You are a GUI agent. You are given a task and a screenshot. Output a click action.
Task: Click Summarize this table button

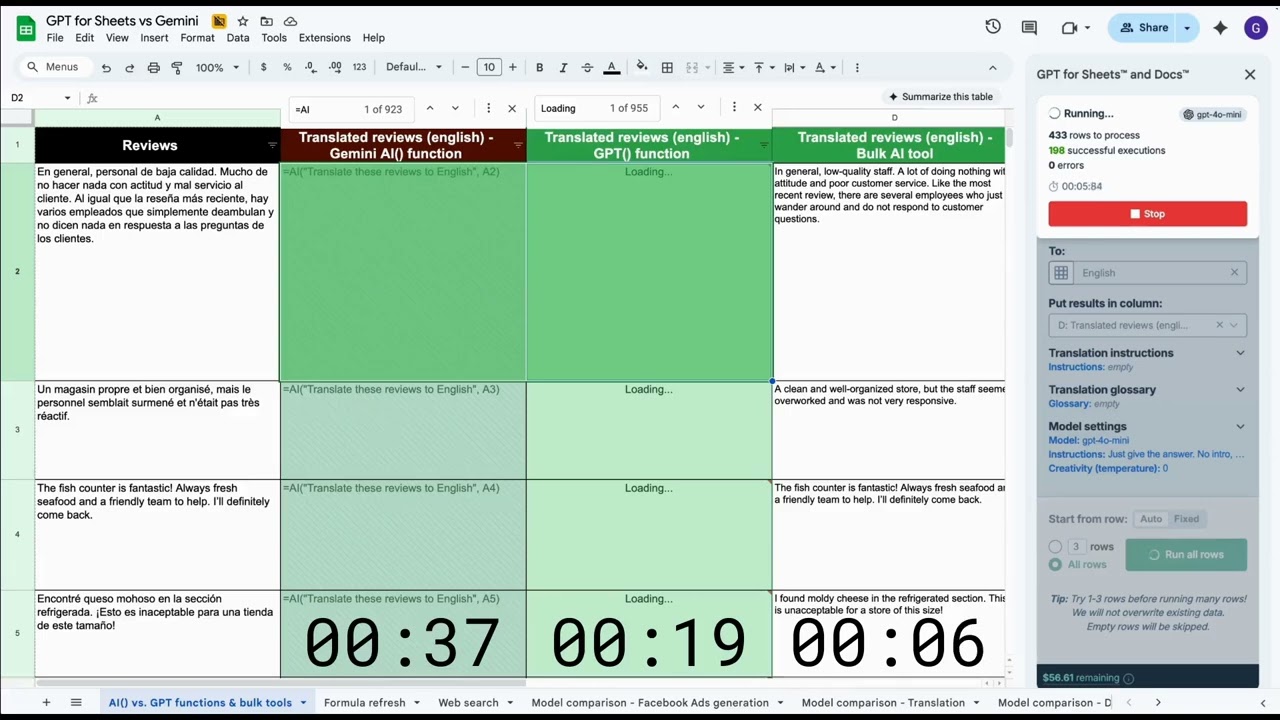click(x=940, y=97)
